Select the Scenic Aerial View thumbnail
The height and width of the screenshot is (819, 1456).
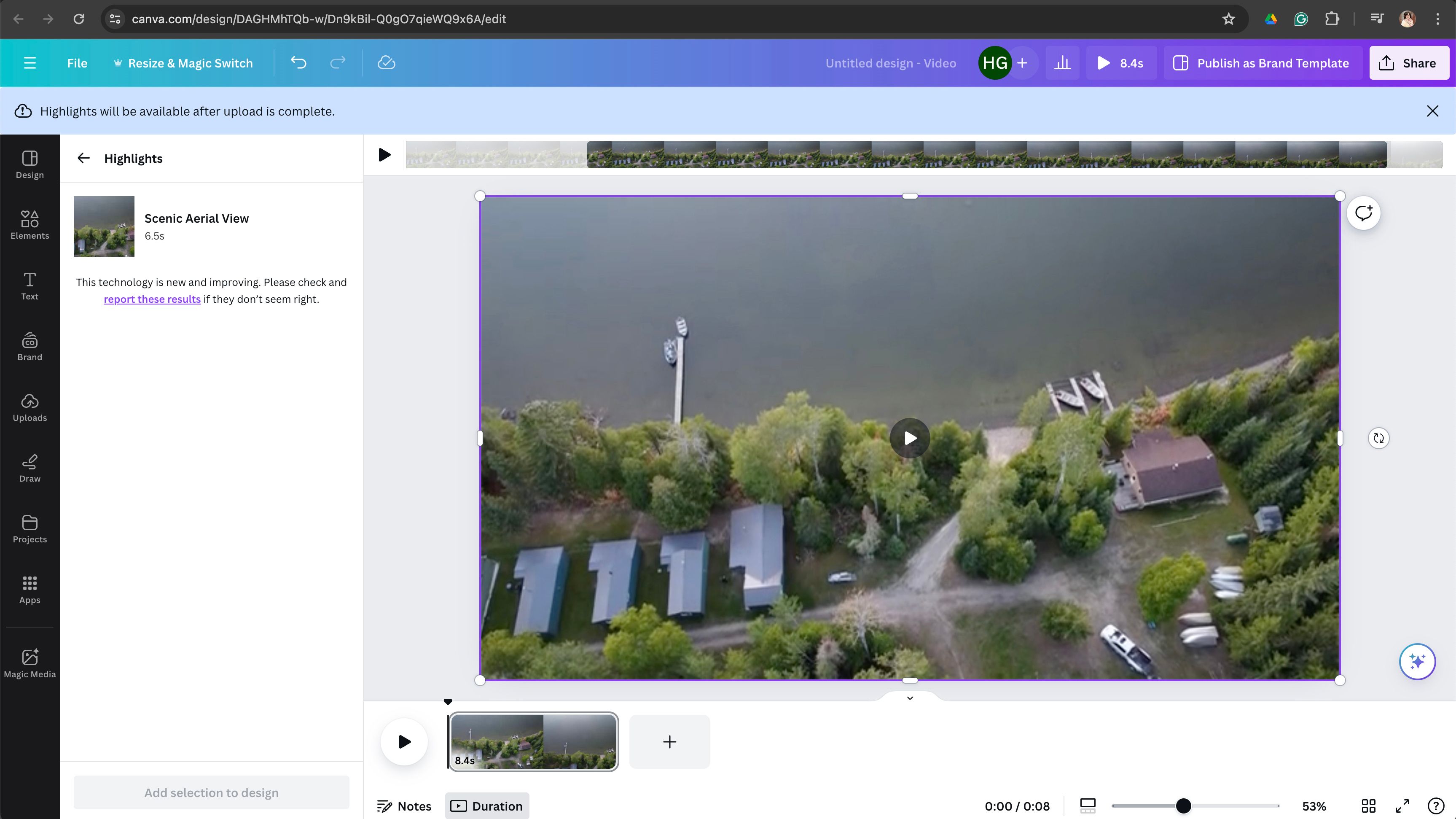[x=104, y=226]
